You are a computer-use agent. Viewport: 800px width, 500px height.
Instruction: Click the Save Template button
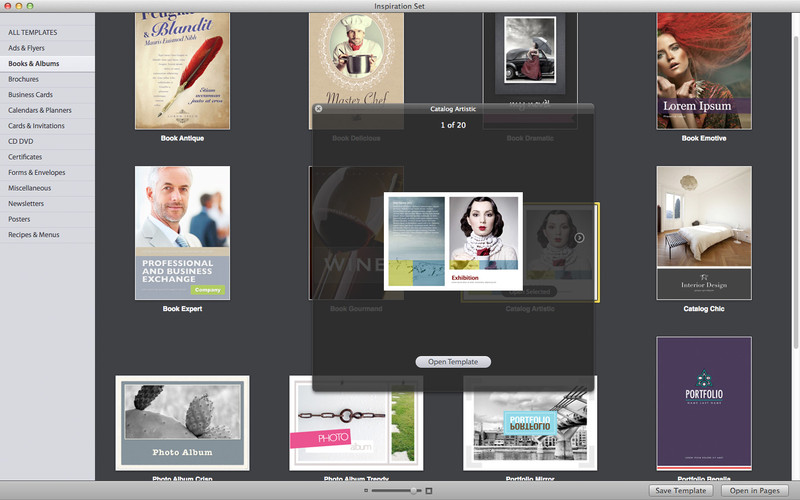pyautogui.click(x=681, y=491)
